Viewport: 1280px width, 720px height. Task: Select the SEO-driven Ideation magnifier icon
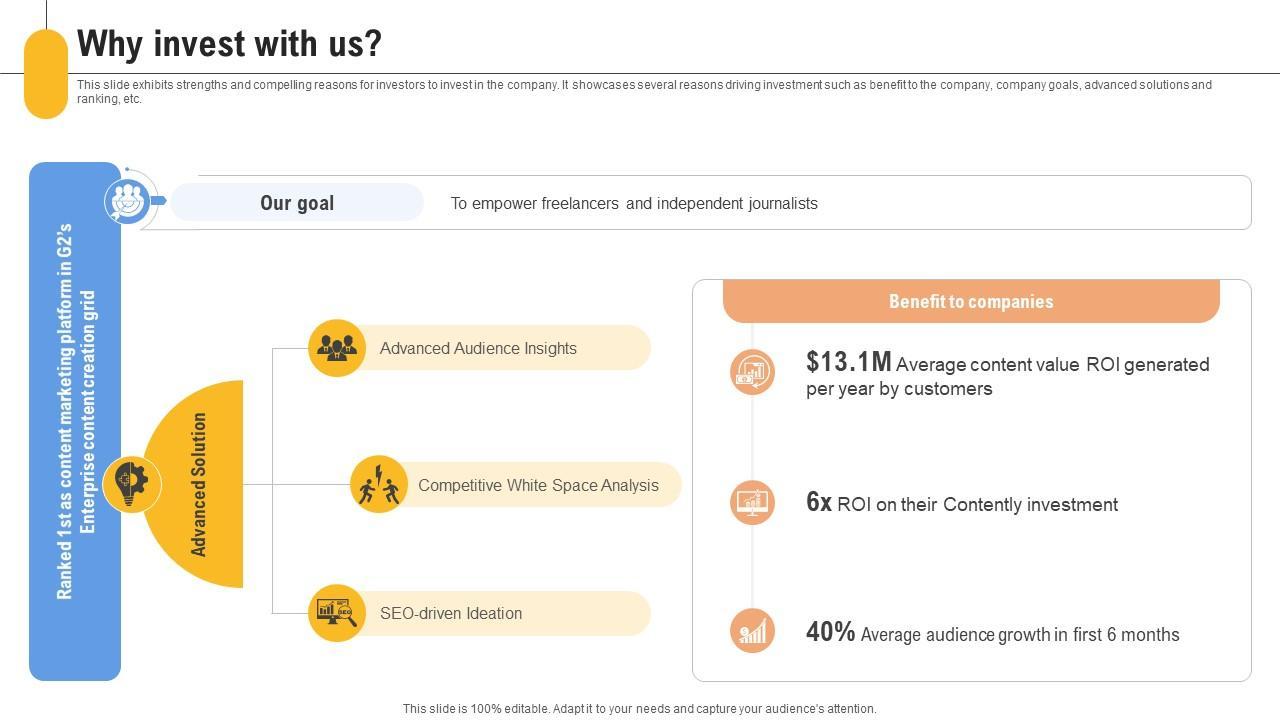click(337, 613)
